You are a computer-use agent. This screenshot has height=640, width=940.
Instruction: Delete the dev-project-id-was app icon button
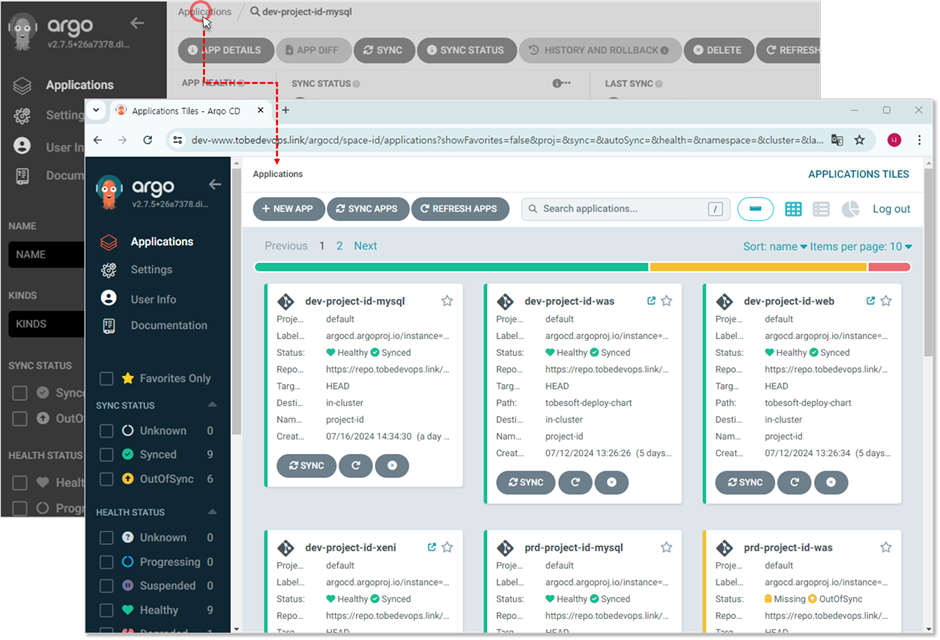pos(611,482)
